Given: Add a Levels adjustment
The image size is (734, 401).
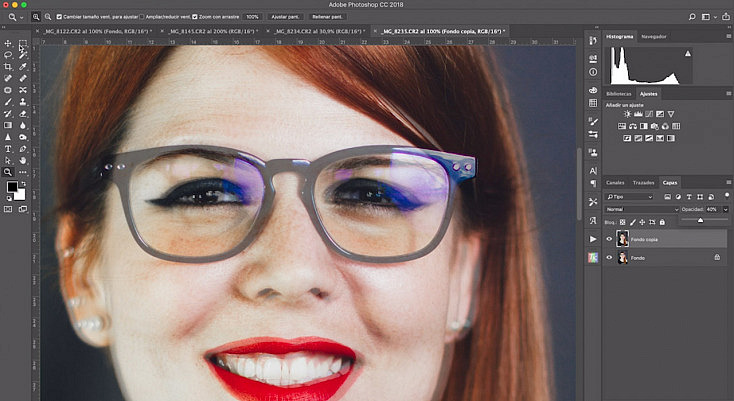Looking at the screenshot, I should (x=638, y=114).
